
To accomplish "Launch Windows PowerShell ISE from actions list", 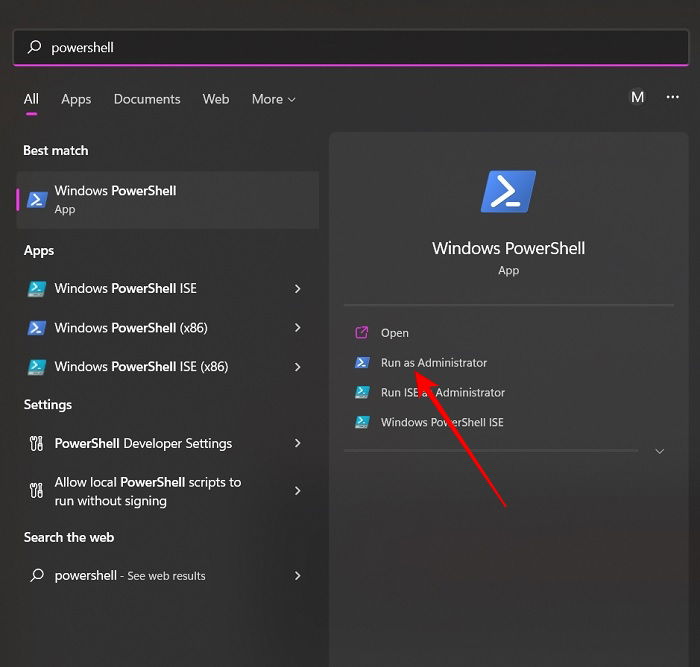I will (442, 422).
